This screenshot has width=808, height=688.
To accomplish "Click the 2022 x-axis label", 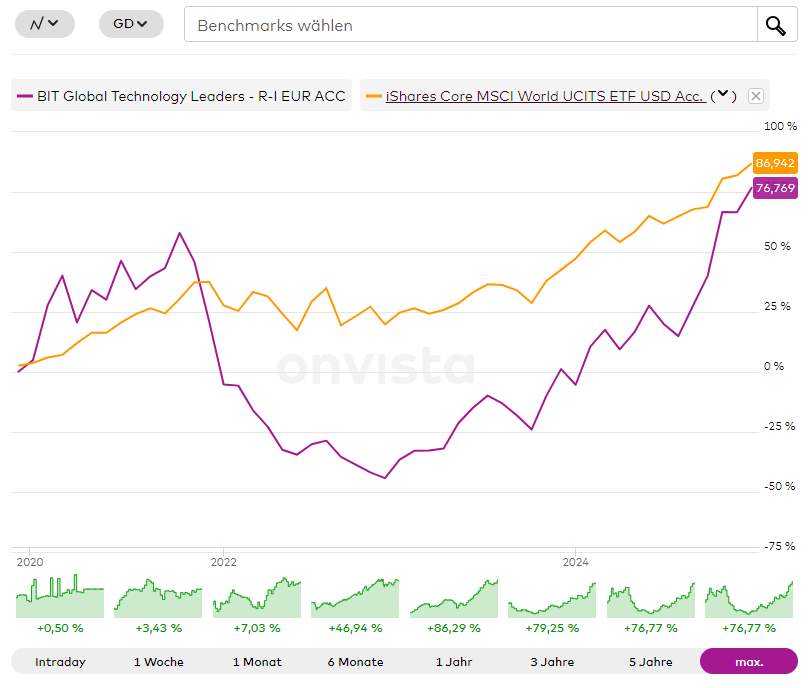I will pyautogui.click(x=224, y=562).
